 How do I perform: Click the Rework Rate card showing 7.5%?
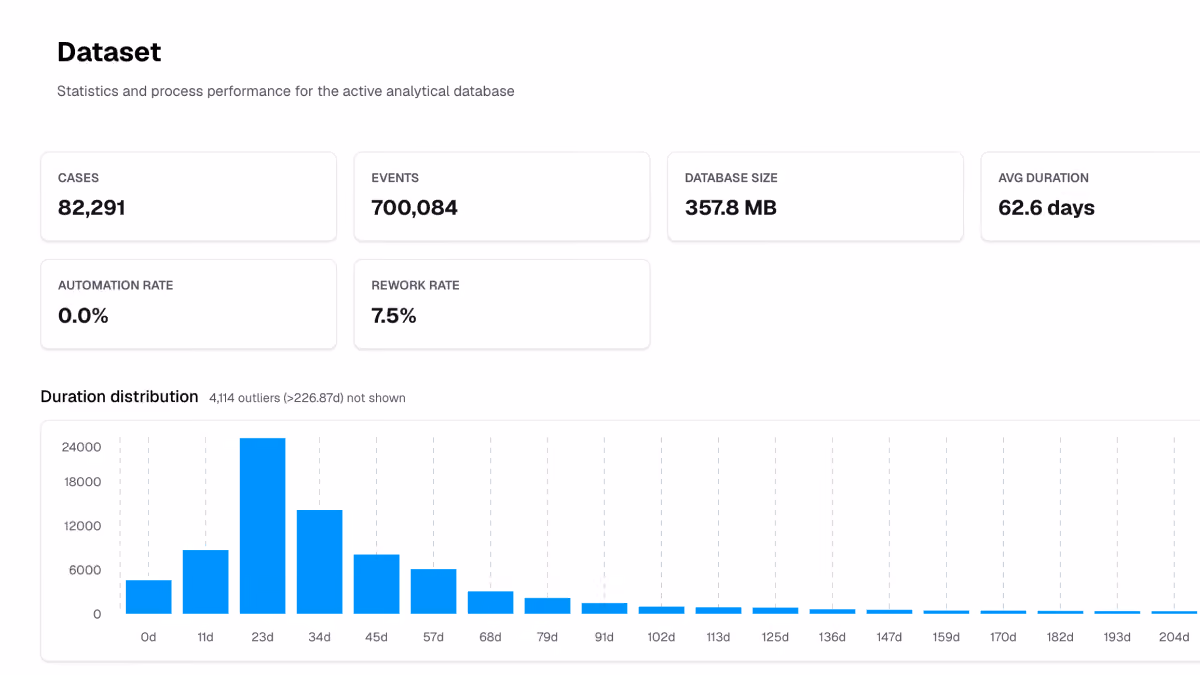(502, 304)
